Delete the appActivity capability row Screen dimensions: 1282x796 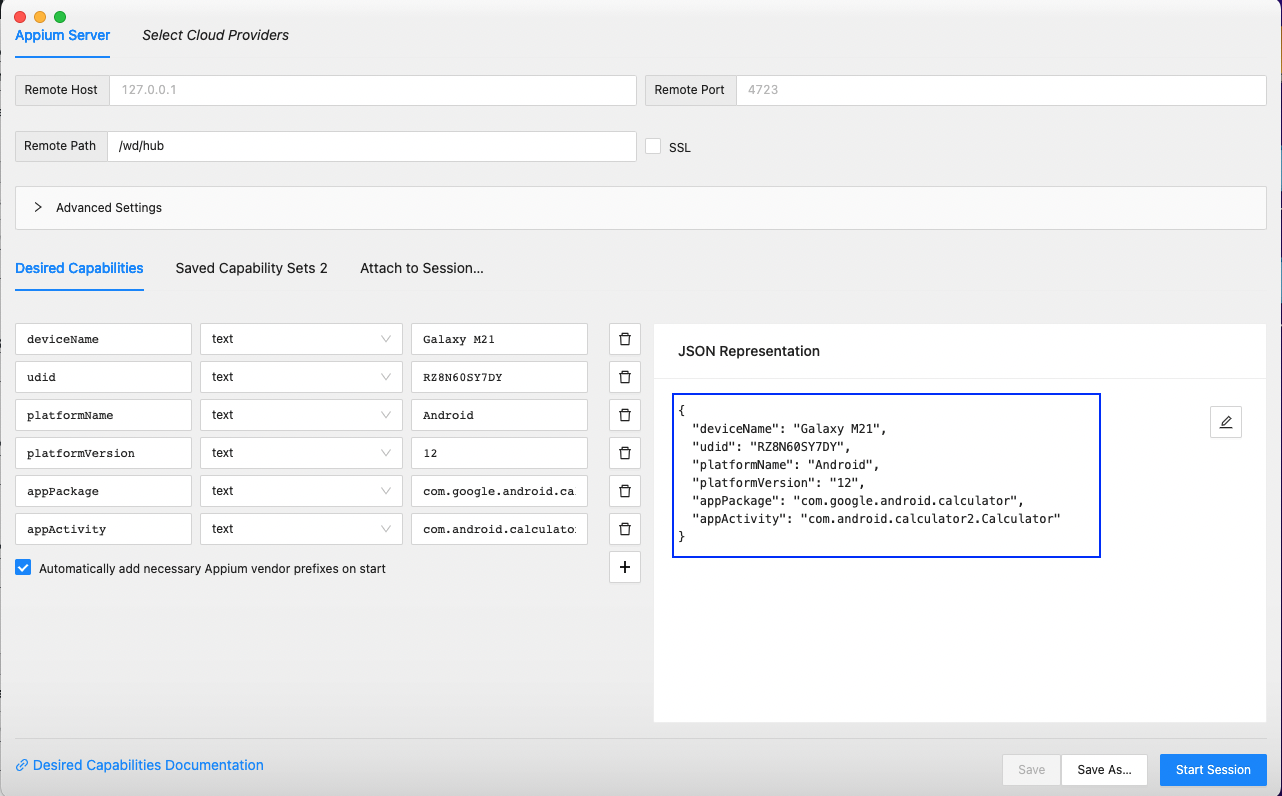pyautogui.click(x=625, y=529)
